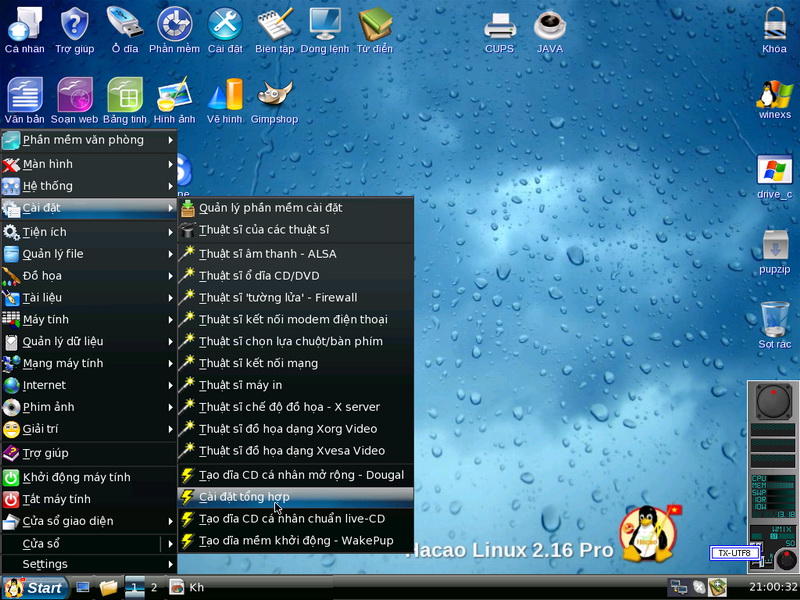This screenshot has width=800, height=600.
Task: Open the Từ điển dictionary icon
Action: tap(376, 25)
